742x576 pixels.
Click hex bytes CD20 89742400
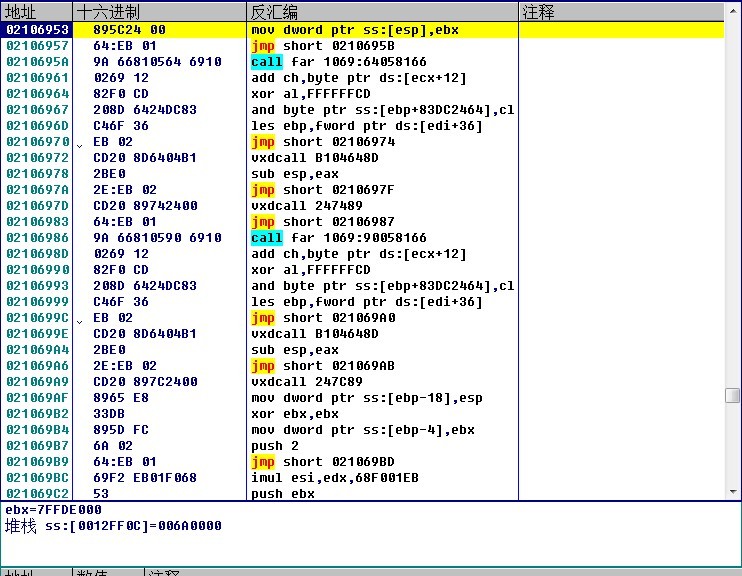coord(145,206)
